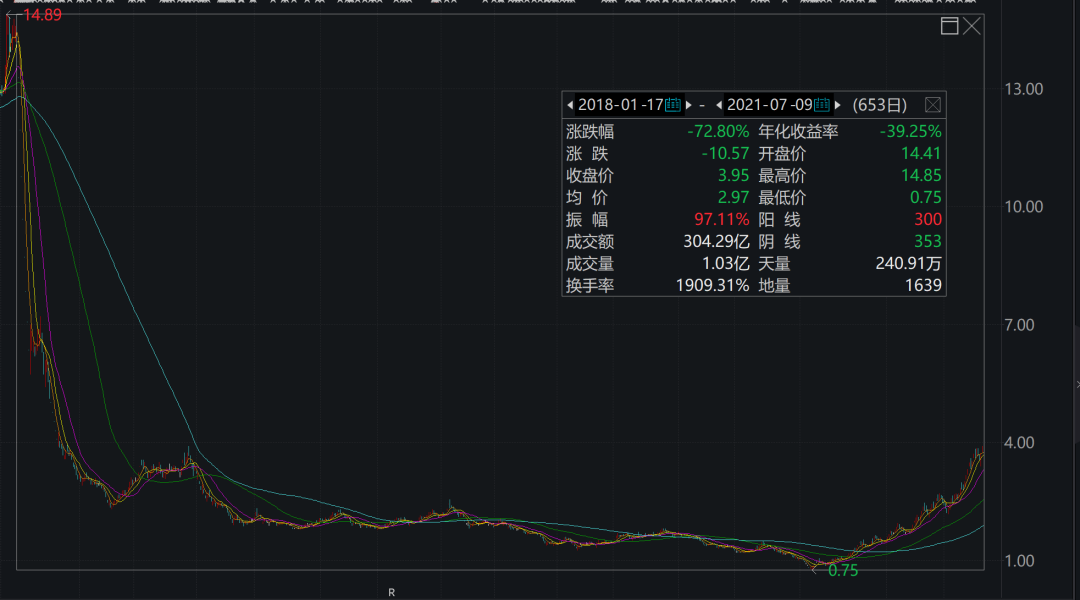The image size is (1080, 600).
Task: Click the start date field 2018-01-17
Action: click(621, 104)
